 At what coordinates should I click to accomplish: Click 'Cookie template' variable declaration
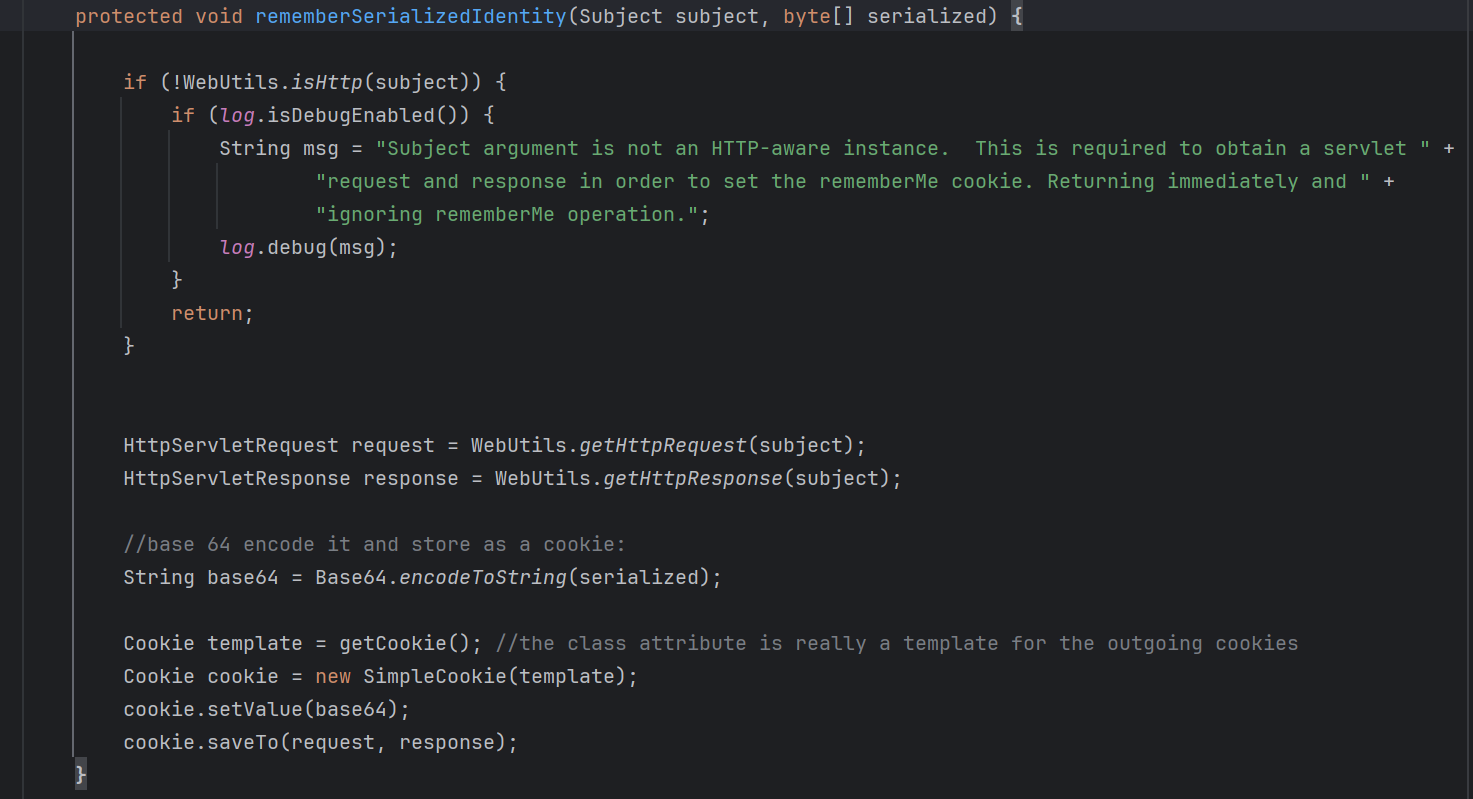213,643
